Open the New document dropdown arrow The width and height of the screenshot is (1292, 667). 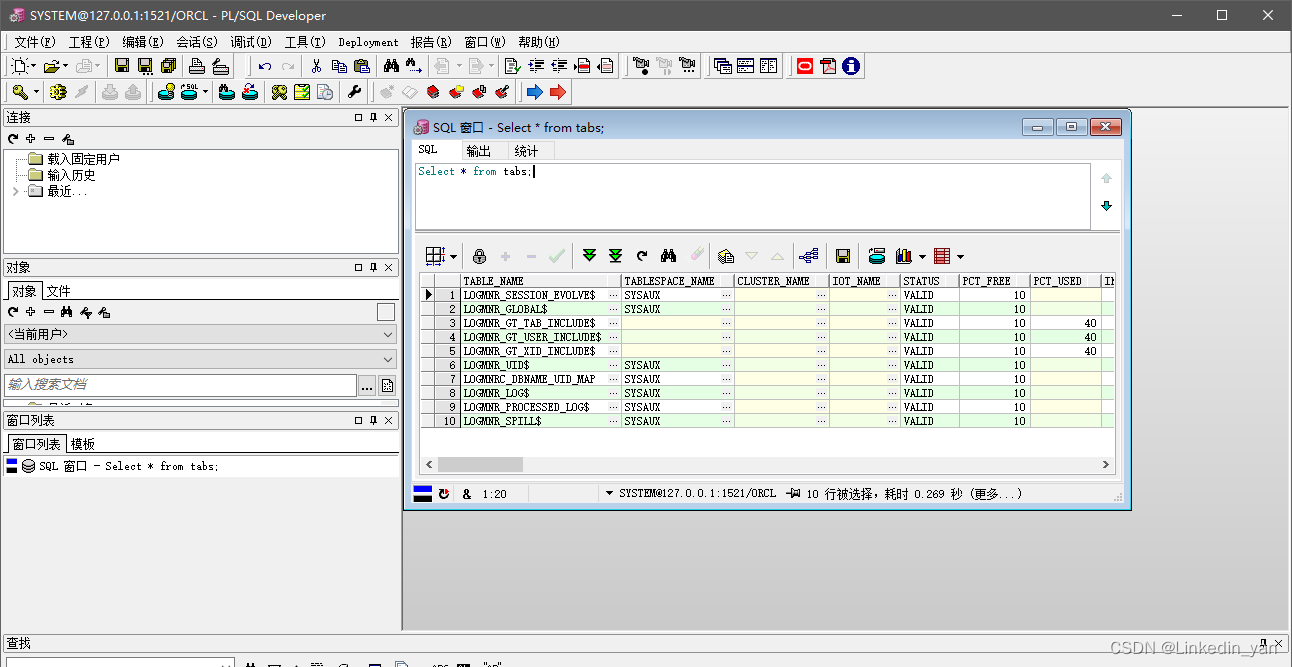click(33, 67)
